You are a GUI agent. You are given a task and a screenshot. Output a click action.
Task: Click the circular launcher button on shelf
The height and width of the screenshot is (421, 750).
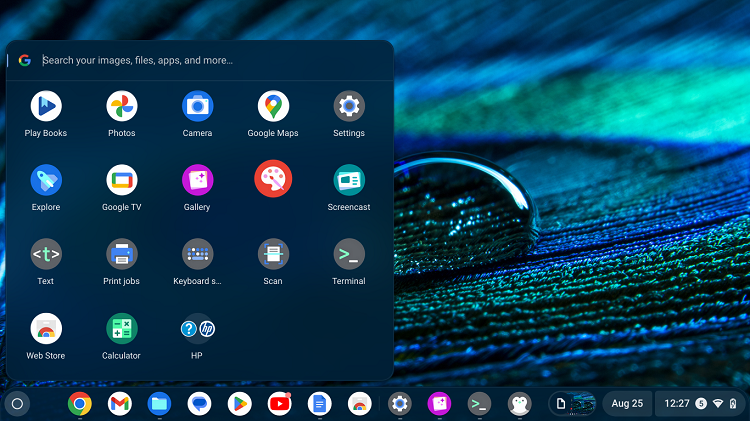[x=17, y=403]
